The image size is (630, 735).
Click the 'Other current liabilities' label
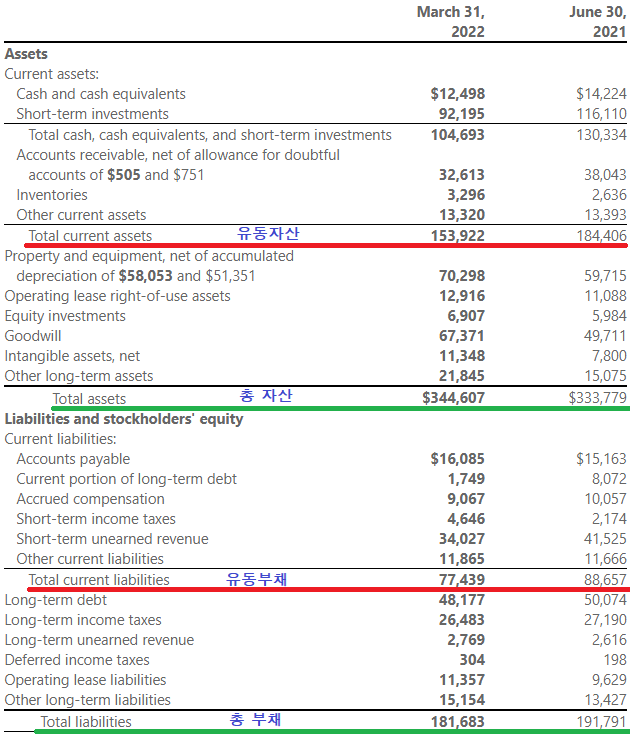90,559
